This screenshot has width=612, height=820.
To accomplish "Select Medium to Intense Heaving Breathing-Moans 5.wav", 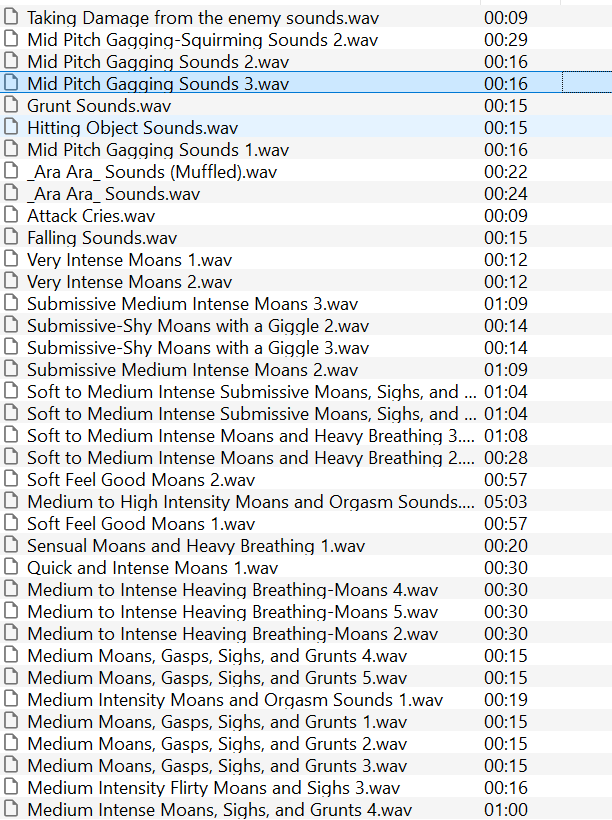I will click(233, 611).
